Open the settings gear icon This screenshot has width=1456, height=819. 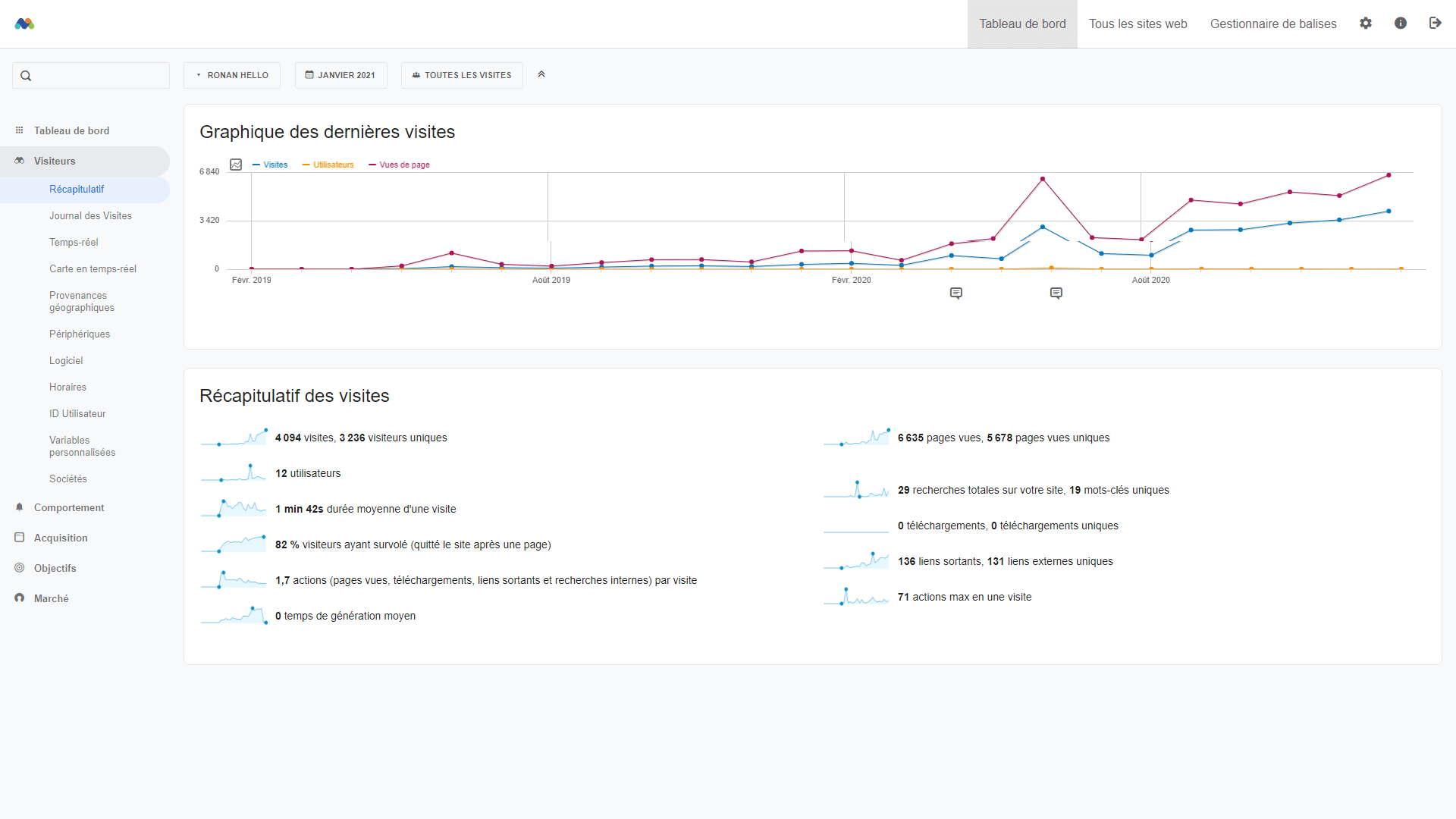click(x=1366, y=24)
